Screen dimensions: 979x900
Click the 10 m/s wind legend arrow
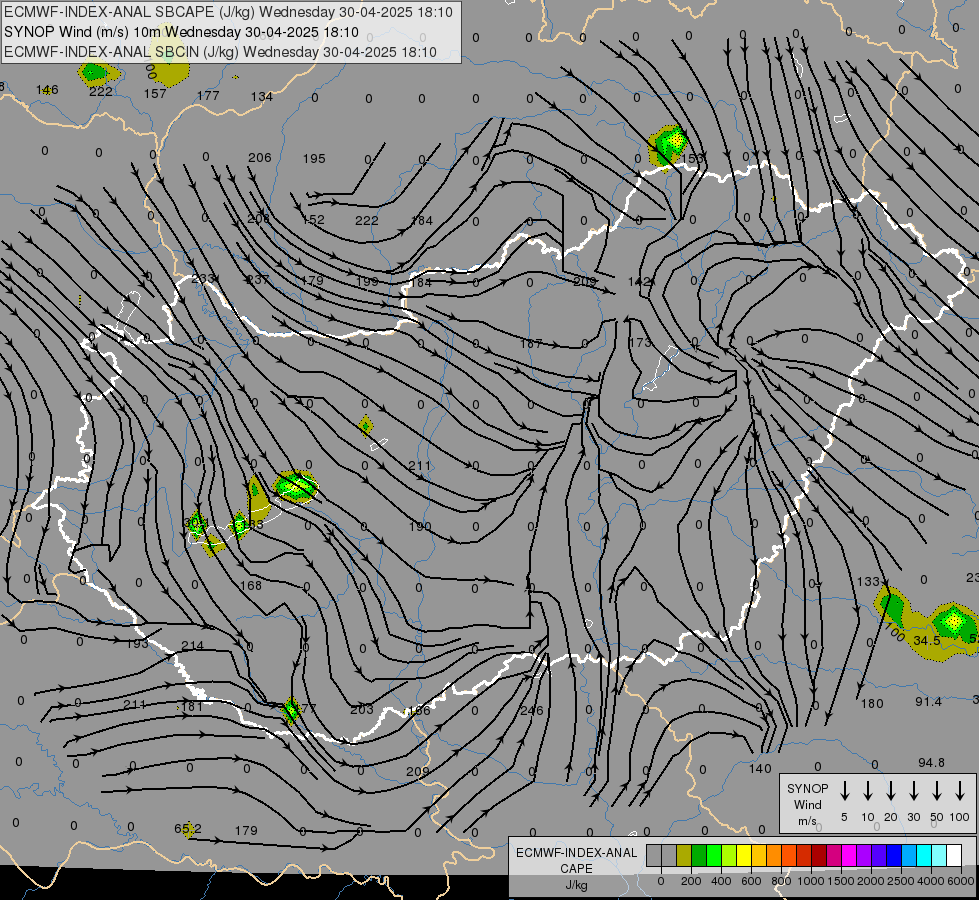[868, 791]
